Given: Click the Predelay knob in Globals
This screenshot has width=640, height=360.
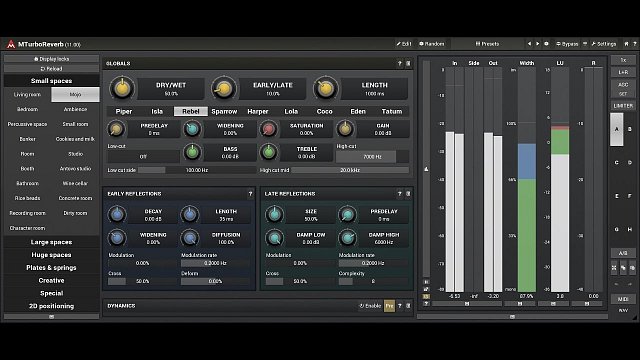Looking at the screenshot, I should [116, 129].
